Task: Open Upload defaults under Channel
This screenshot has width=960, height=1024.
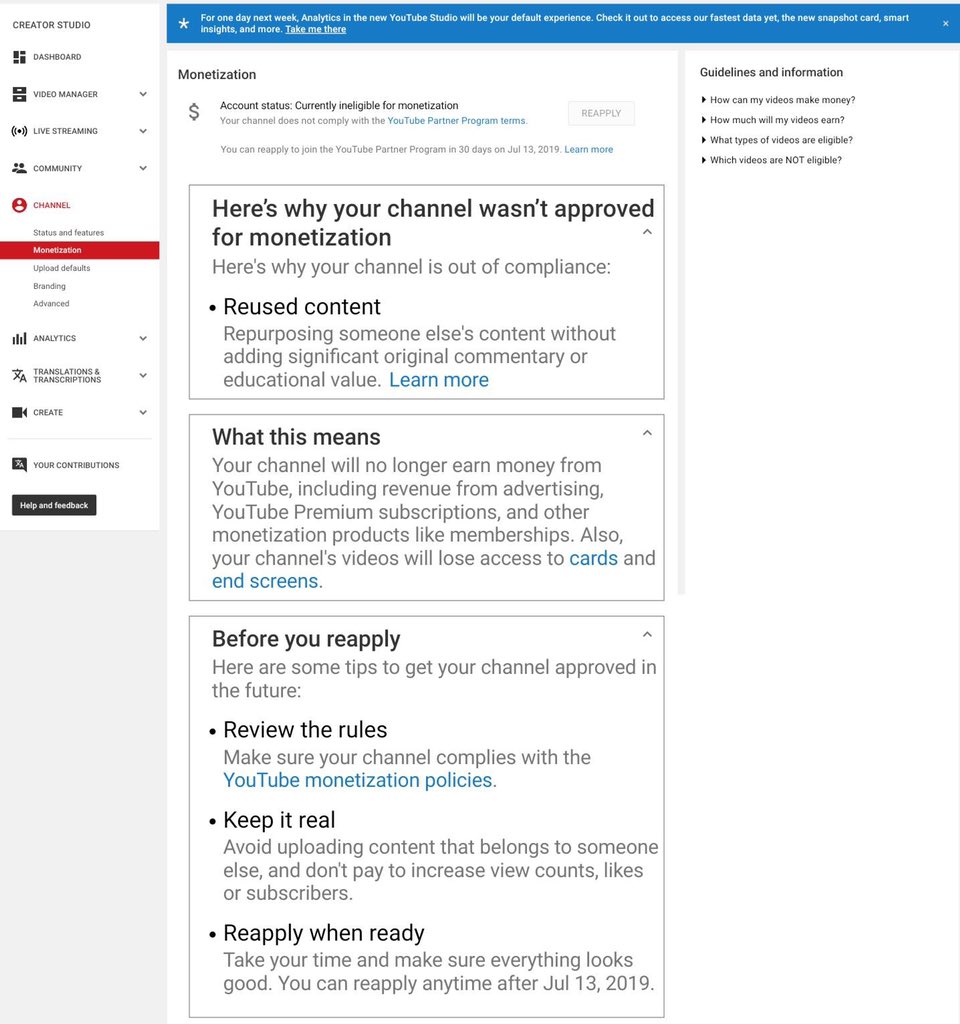Action: coord(62,268)
